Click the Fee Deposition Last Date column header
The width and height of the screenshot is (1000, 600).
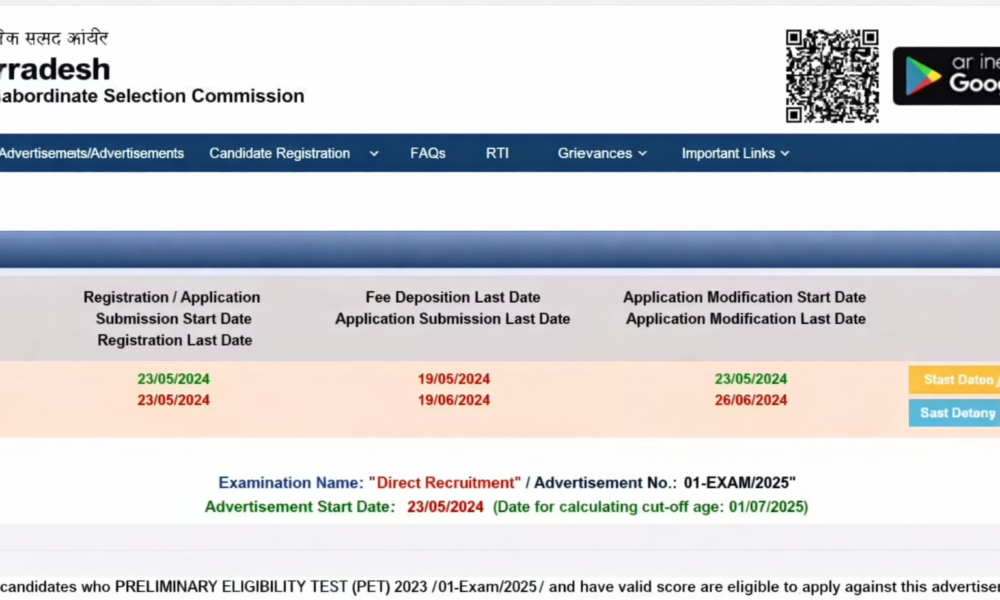pos(452,297)
